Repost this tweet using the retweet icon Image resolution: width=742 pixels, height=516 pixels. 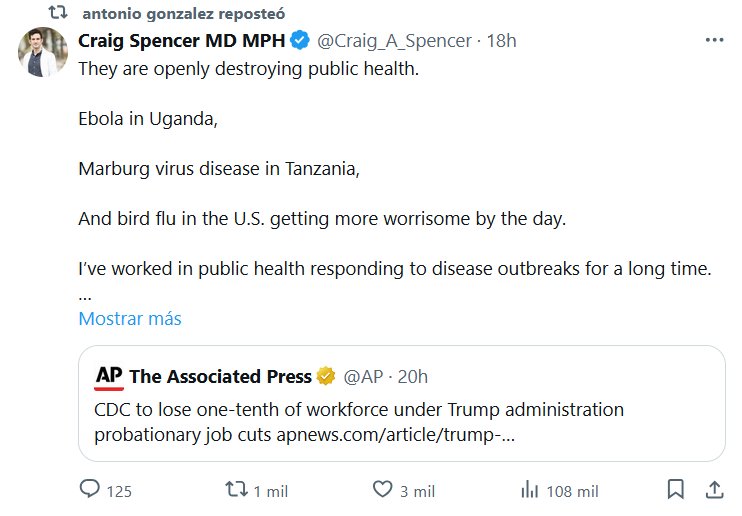click(x=235, y=490)
